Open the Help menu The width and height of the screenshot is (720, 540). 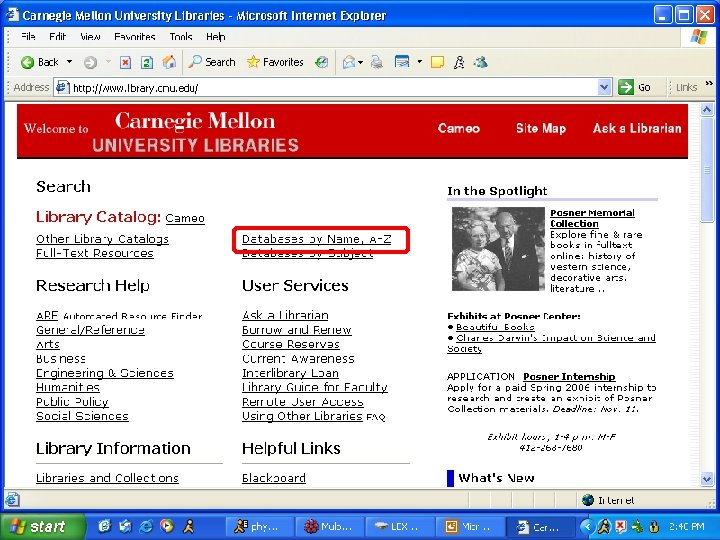click(215, 37)
